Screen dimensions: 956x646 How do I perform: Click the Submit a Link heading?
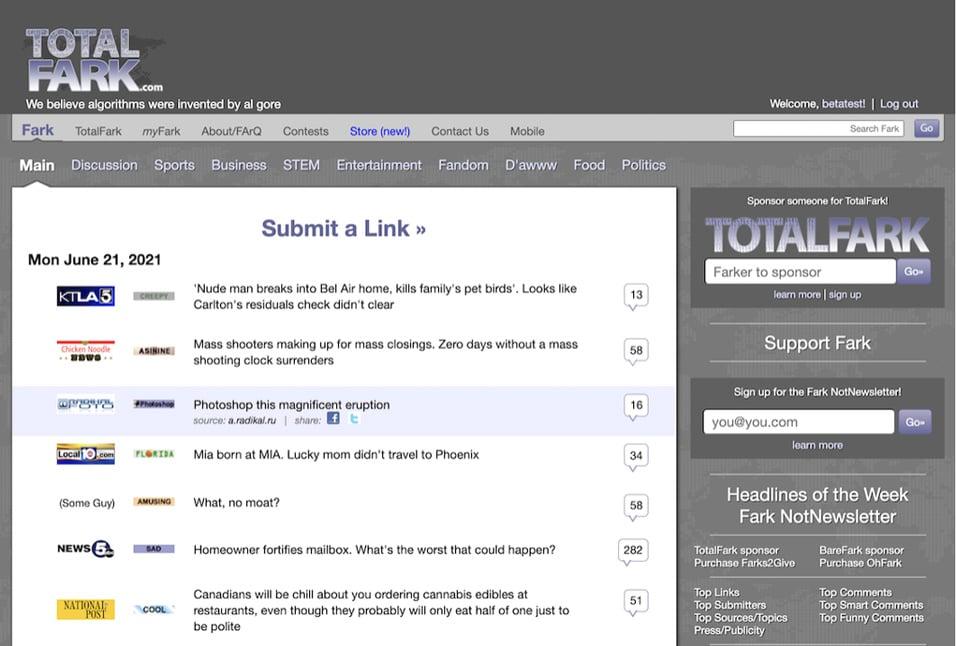[x=344, y=229]
